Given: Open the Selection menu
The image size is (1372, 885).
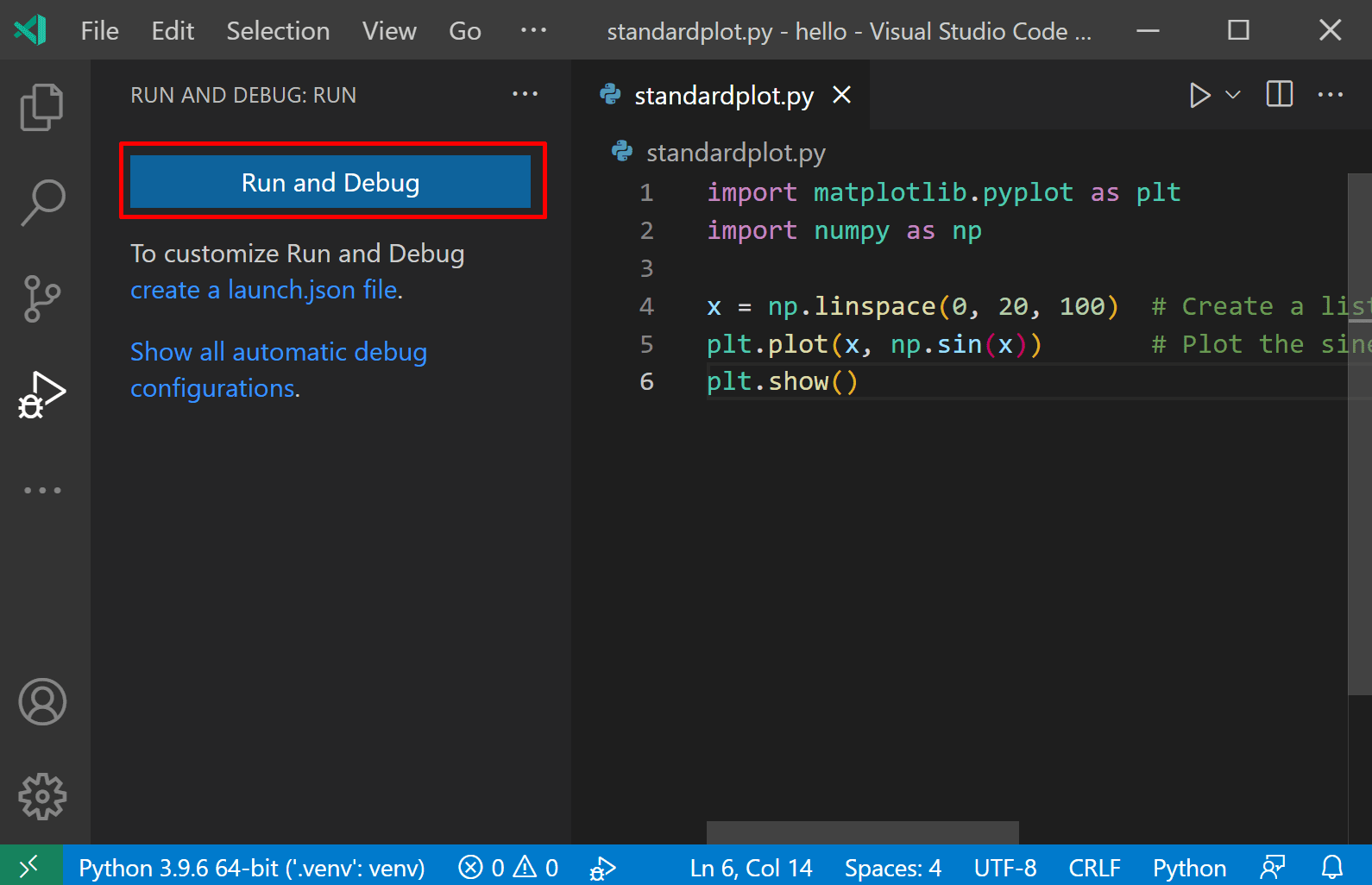Looking at the screenshot, I should [278, 31].
